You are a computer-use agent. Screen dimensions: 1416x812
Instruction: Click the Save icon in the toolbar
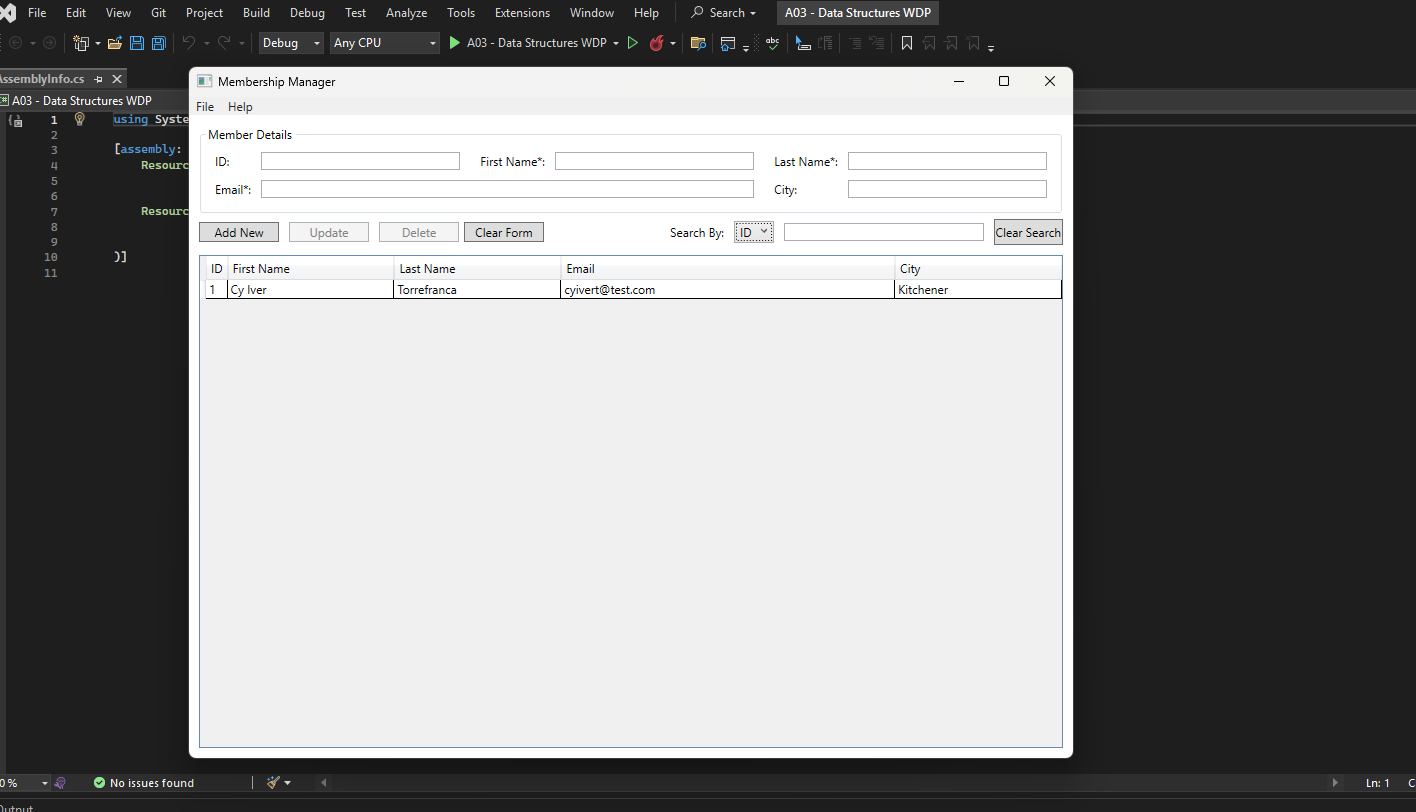(136, 43)
